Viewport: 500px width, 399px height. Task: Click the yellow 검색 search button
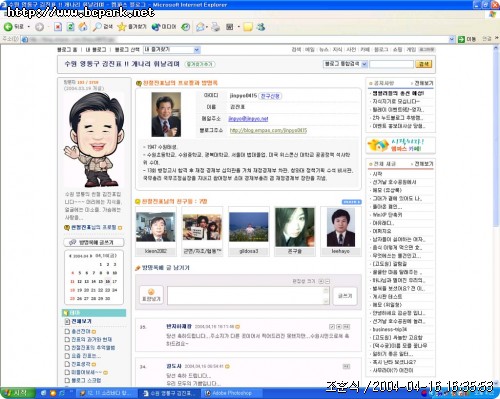424,64
